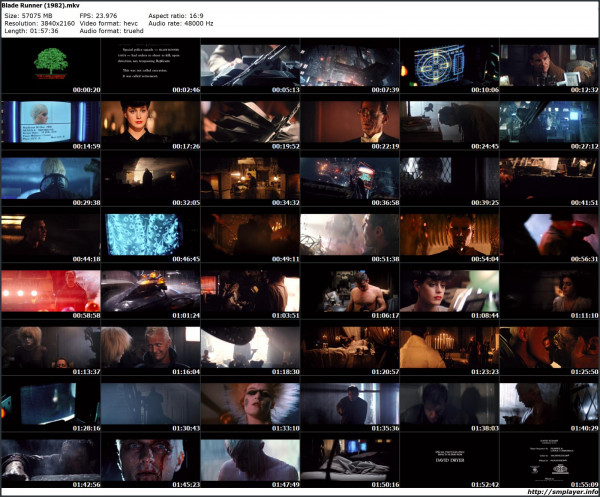The height and width of the screenshot is (497, 600).
Task: Open the frame stamped 00:46:45
Action: click(150, 235)
